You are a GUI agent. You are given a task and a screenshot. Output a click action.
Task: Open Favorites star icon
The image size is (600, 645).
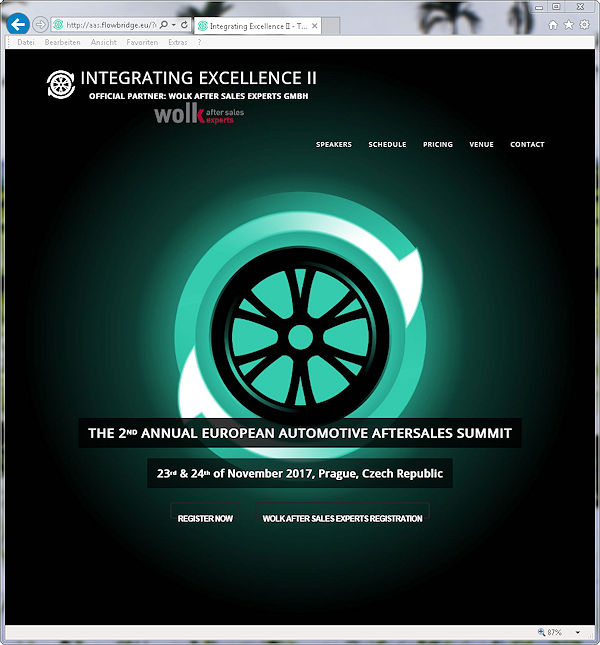coord(569,25)
